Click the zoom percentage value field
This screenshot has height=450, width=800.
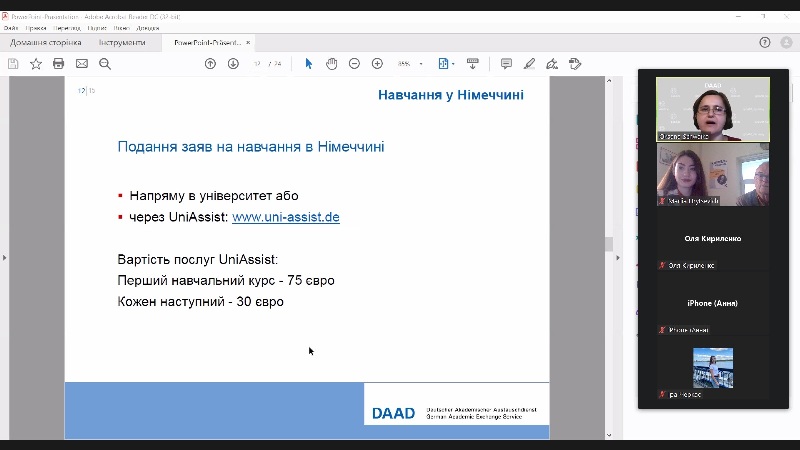pyautogui.click(x=404, y=64)
